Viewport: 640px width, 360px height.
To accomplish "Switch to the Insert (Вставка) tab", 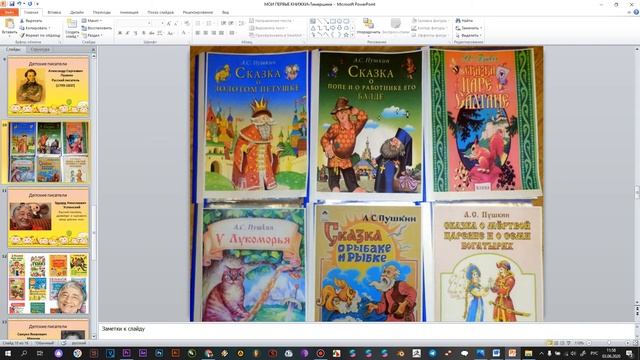I will [54, 12].
